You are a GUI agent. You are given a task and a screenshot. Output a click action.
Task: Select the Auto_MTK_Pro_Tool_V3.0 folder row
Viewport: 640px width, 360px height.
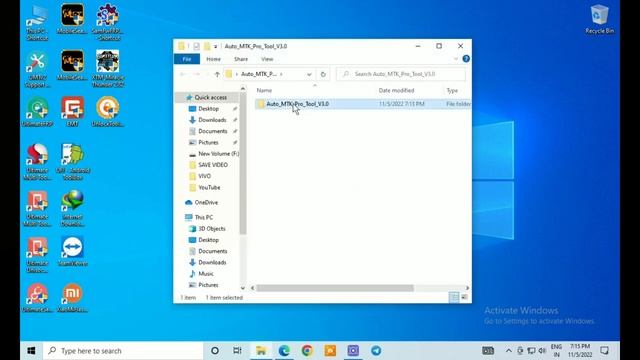[x=362, y=104]
